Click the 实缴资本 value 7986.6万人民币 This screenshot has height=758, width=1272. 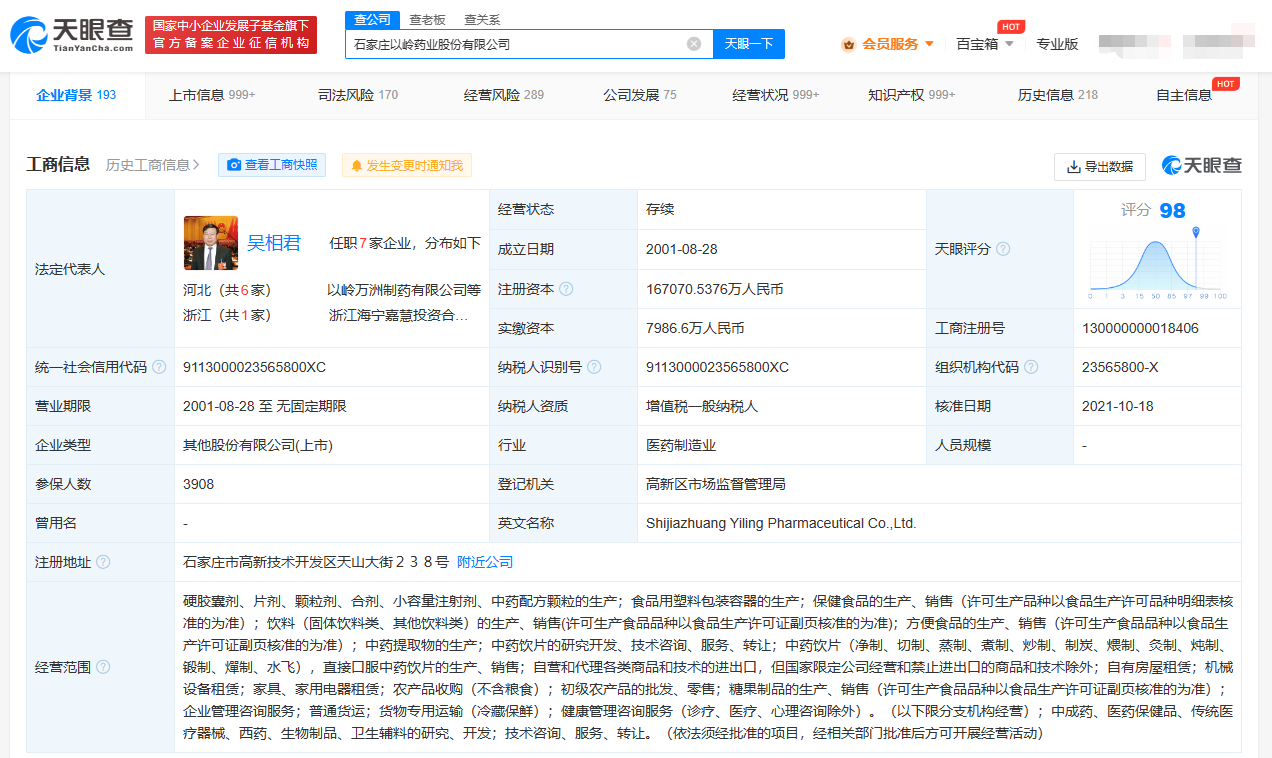695,328
